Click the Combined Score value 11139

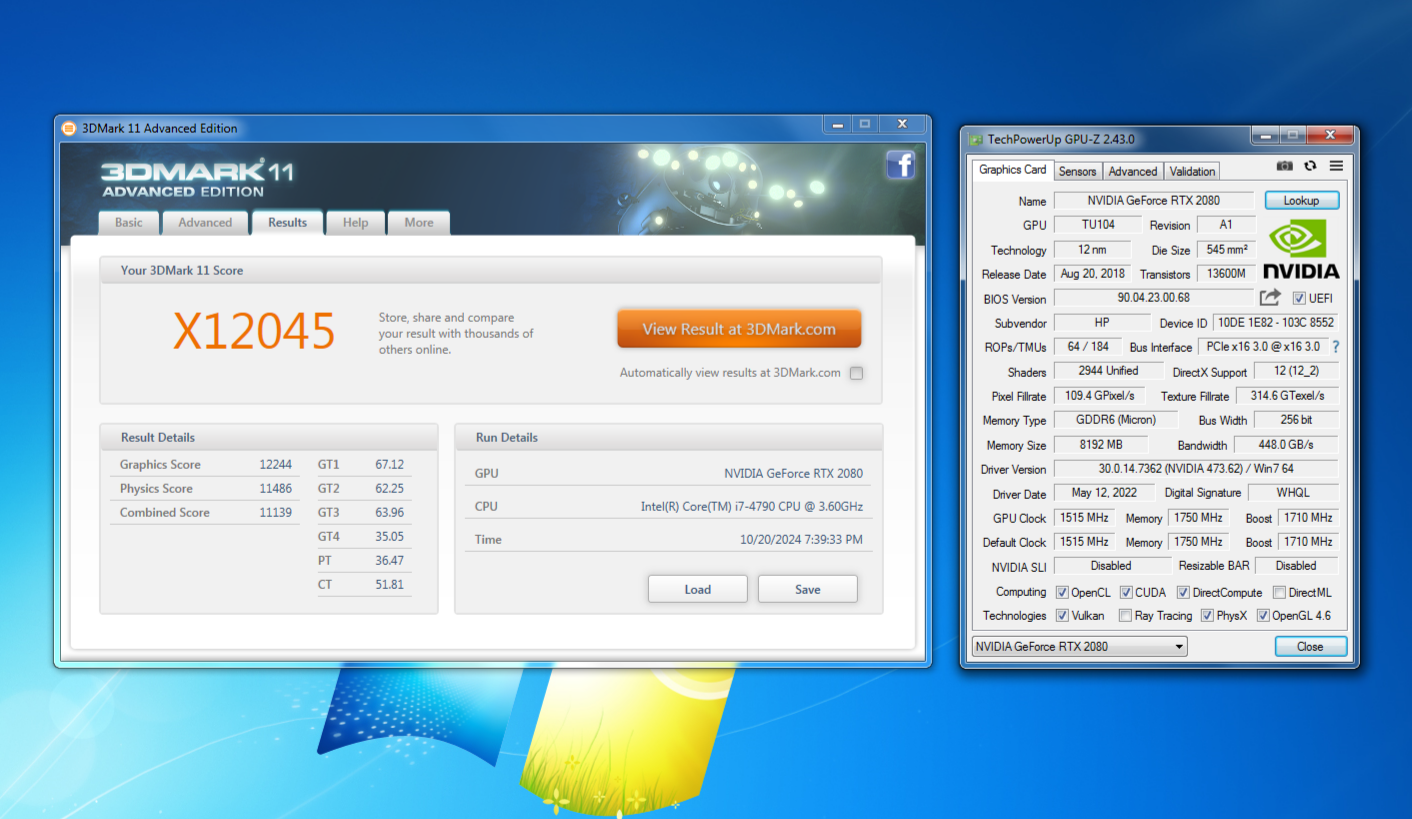(x=275, y=512)
